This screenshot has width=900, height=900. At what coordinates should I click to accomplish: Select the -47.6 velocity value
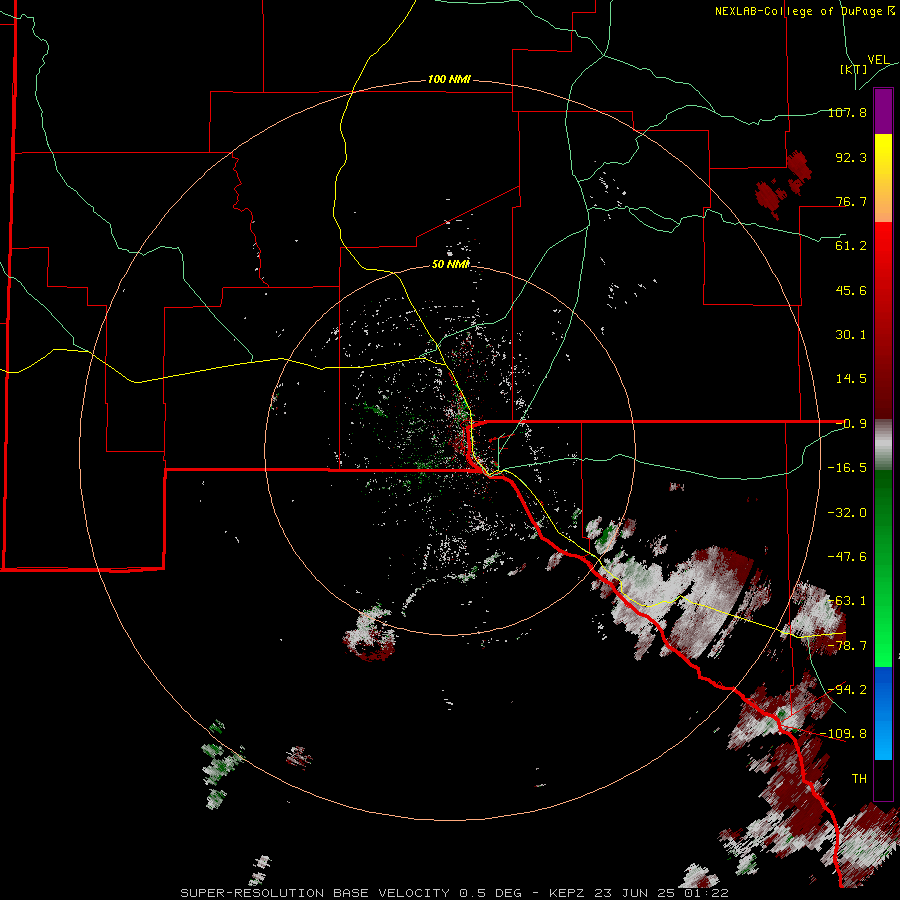(x=847, y=557)
